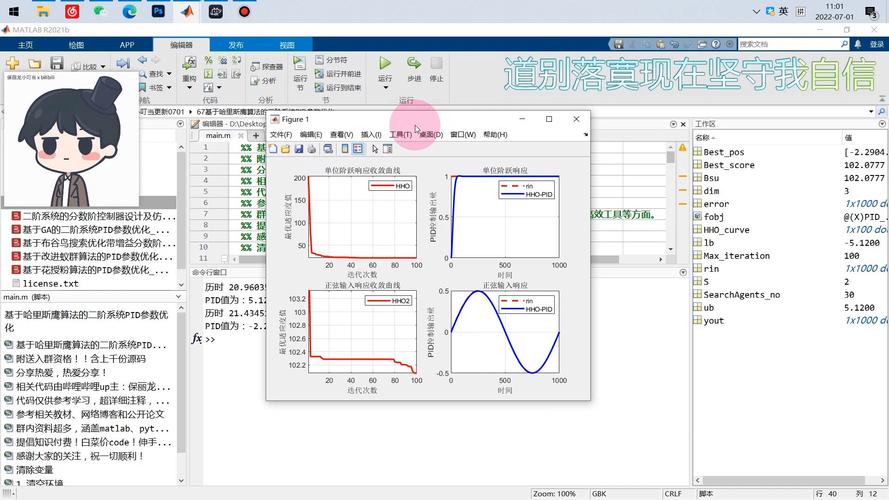Click the 分析 (Analyze) button
Screen dimensions: 889x500
tap(263, 80)
